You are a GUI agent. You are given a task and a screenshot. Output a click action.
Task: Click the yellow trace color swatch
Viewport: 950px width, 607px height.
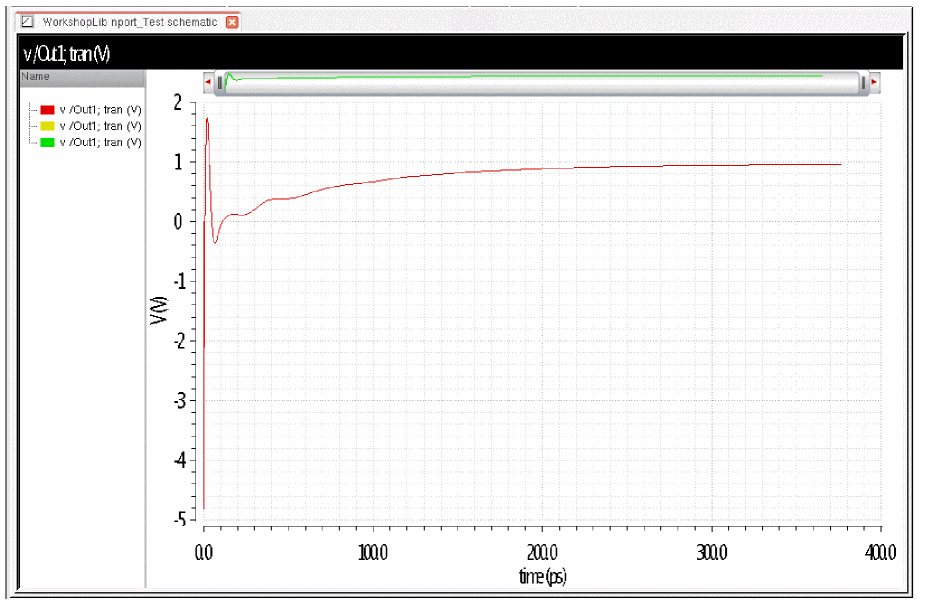coord(47,126)
